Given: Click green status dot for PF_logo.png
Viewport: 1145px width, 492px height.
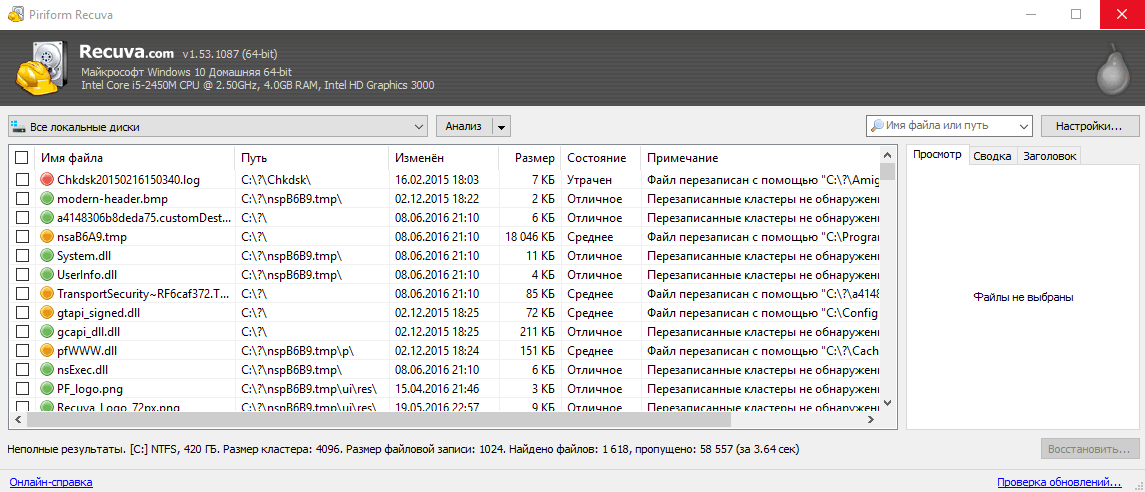Looking at the screenshot, I should point(47,388).
